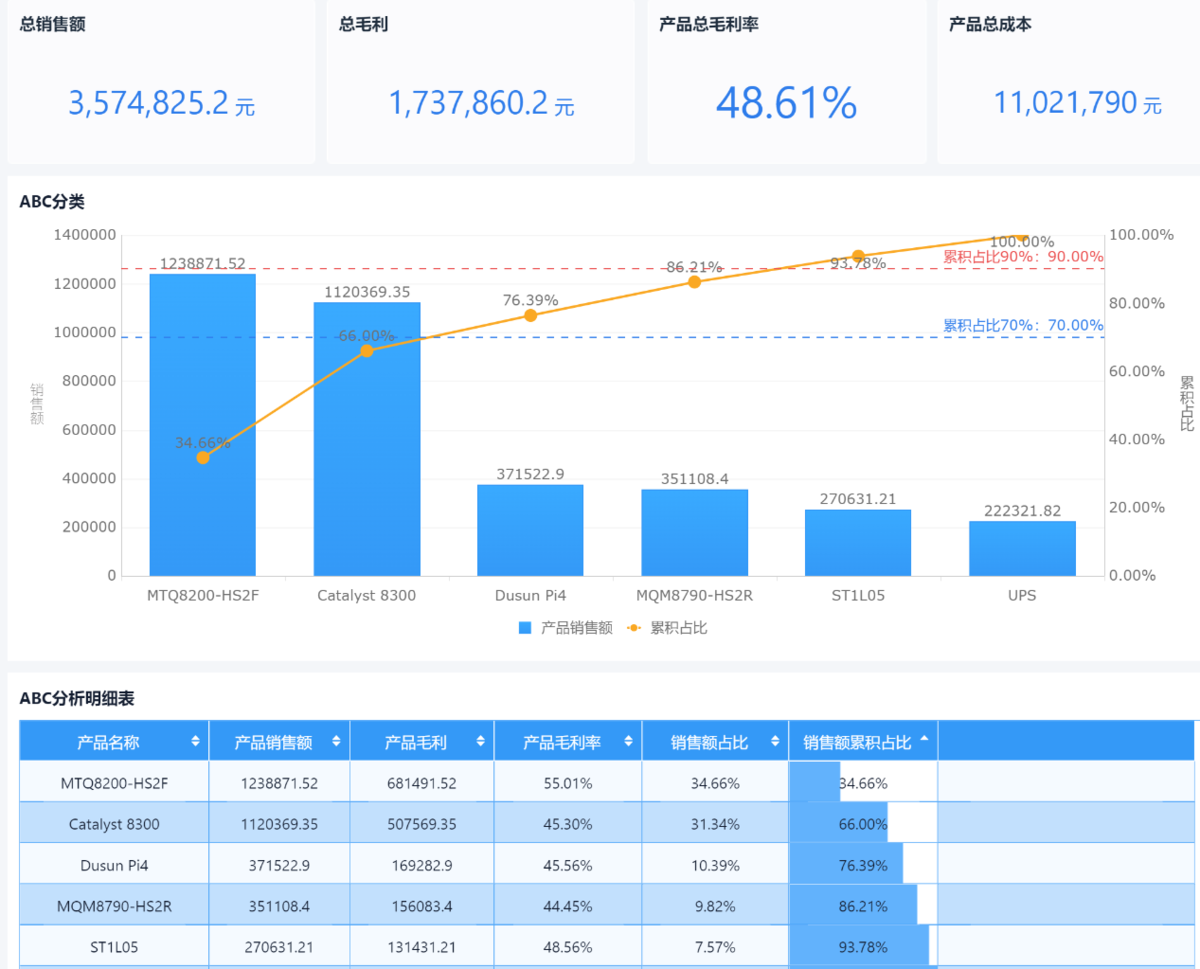Click the orange 66.00% data point marker
Image resolution: width=1200 pixels, height=969 pixels.
tap(367, 351)
